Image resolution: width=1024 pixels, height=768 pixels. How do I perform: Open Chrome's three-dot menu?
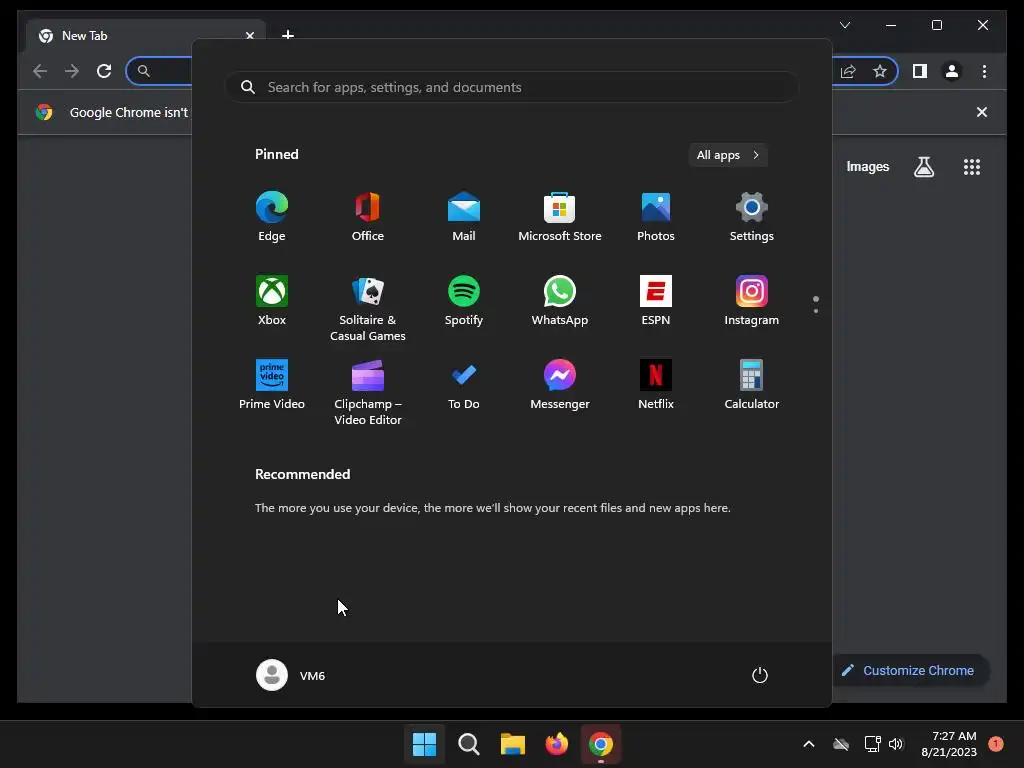pos(984,71)
